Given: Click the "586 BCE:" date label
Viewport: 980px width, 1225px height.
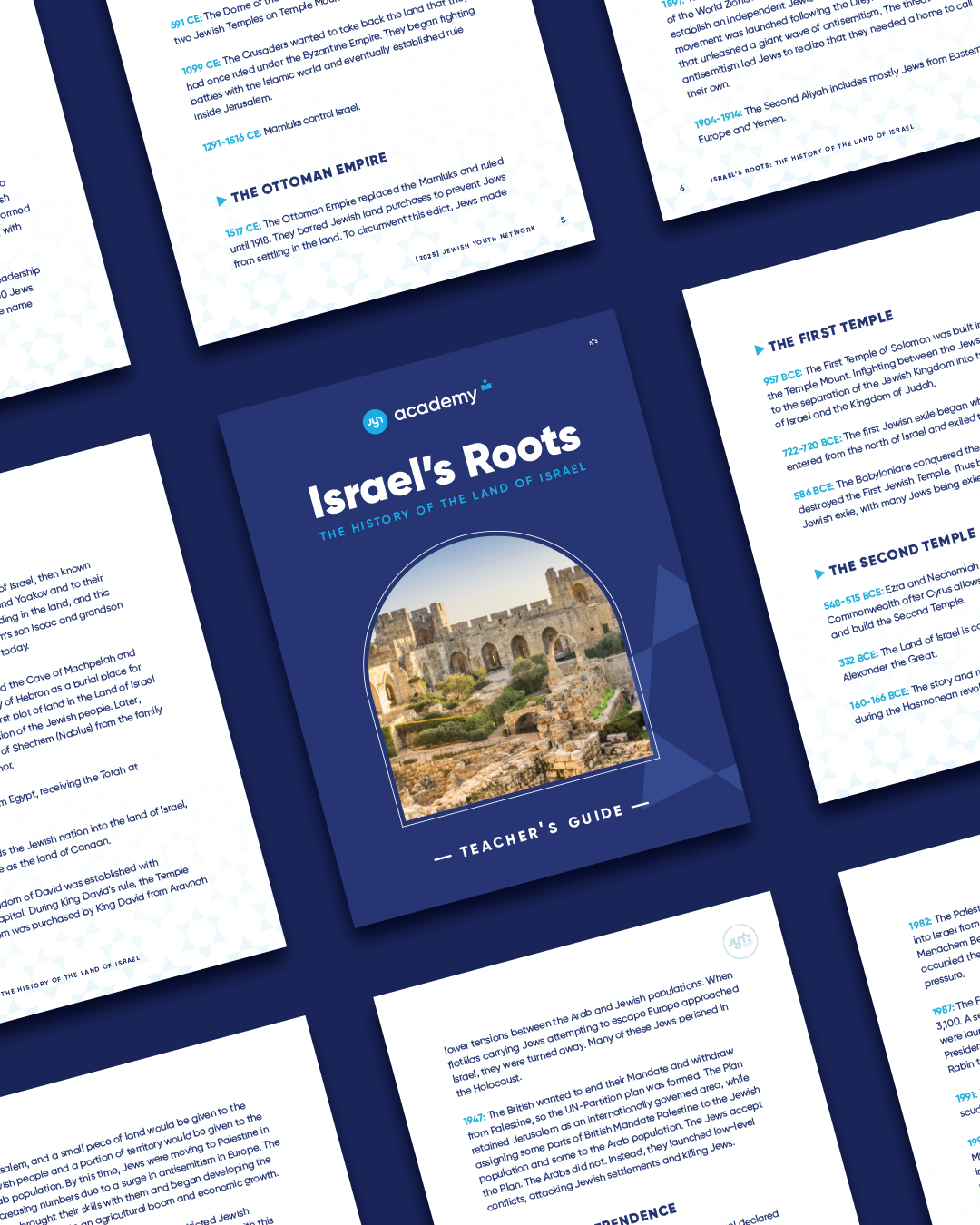Looking at the screenshot, I should [x=813, y=490].
